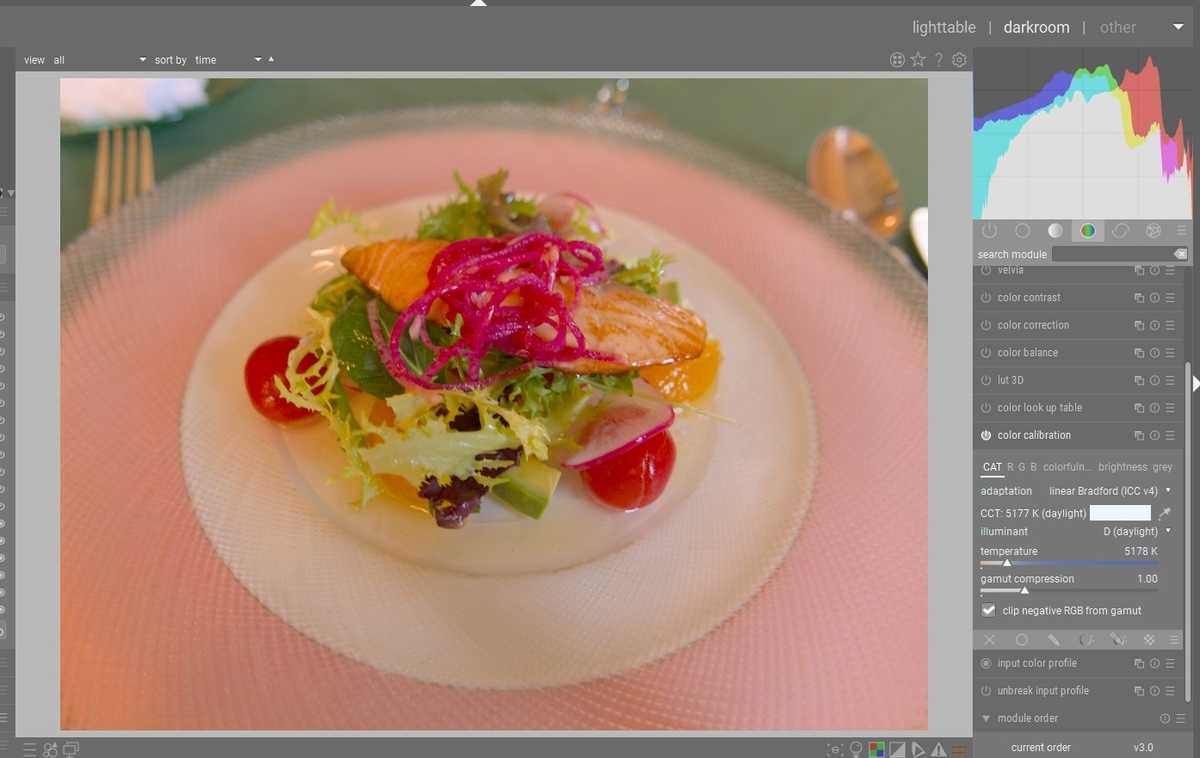Open global preferences gear icon

pos(960,60)
